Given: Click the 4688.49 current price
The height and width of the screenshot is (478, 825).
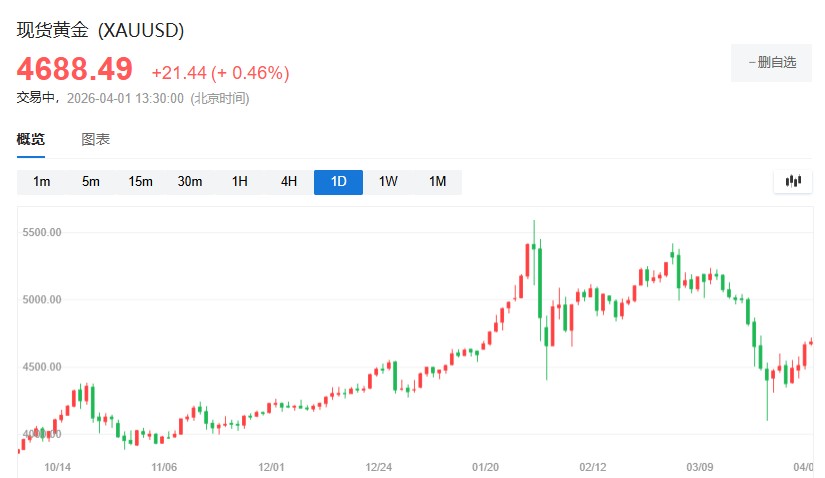Looking at the screenshot, I should point(74,69).
